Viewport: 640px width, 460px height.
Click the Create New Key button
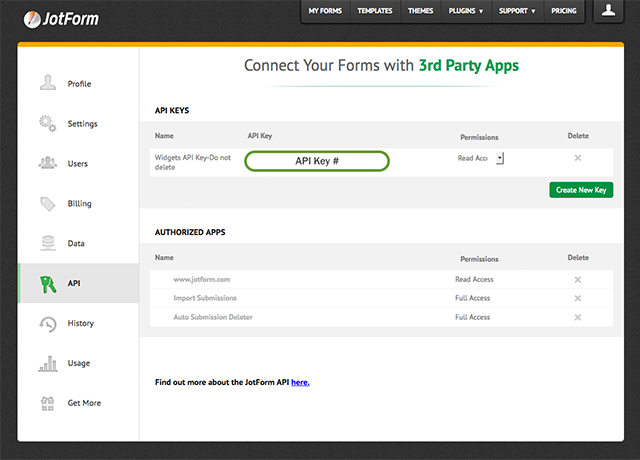pos(581,190)
